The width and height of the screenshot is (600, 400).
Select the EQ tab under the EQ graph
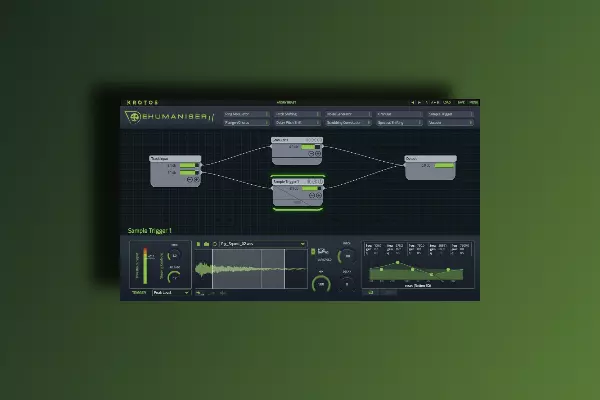pos(371,293)
